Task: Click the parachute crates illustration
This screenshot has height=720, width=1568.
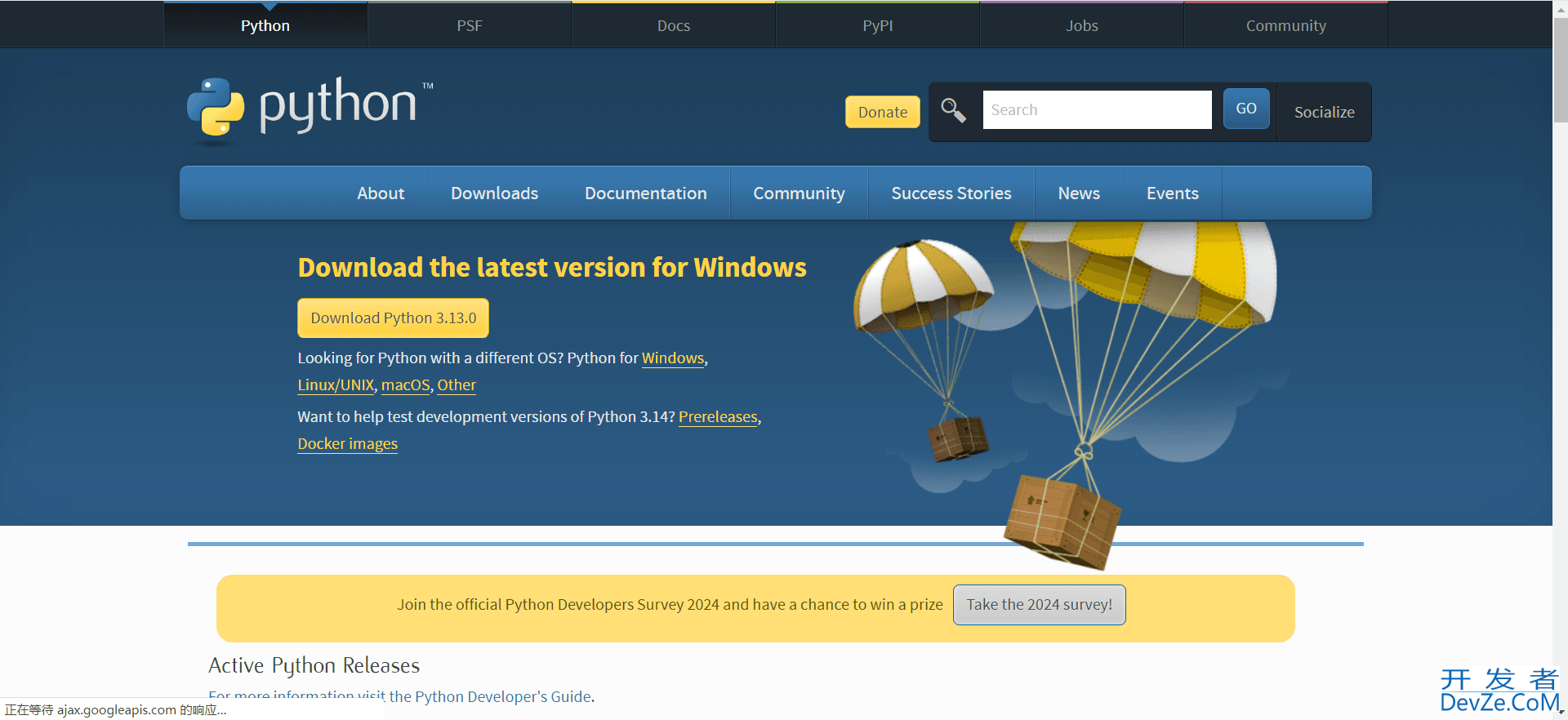Action: pyautogui.click(x=1066, y=396)
